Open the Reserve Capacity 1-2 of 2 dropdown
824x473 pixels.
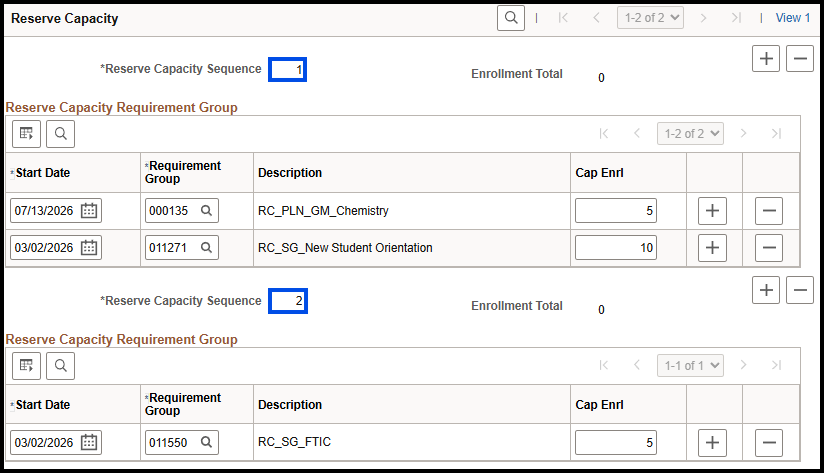(650, 18)
